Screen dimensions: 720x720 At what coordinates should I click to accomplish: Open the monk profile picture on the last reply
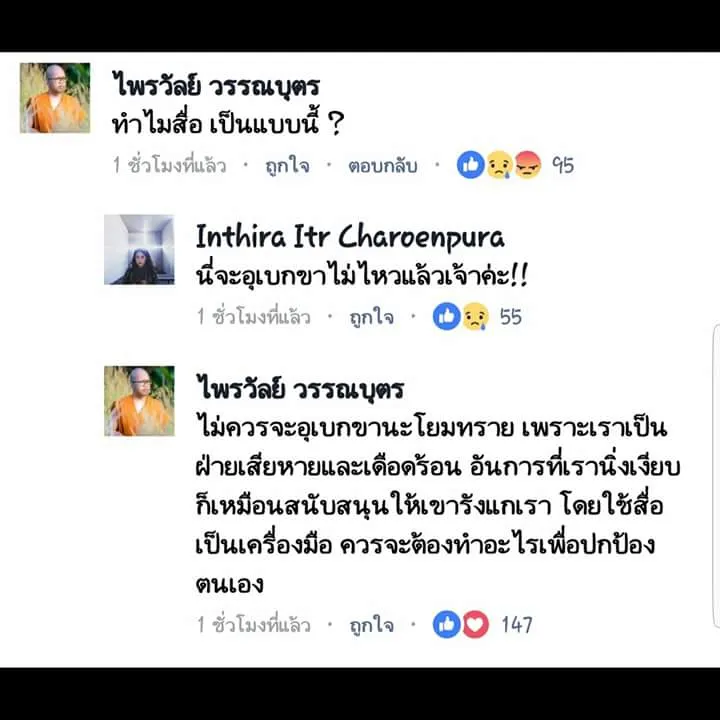[x=139, y=401]
